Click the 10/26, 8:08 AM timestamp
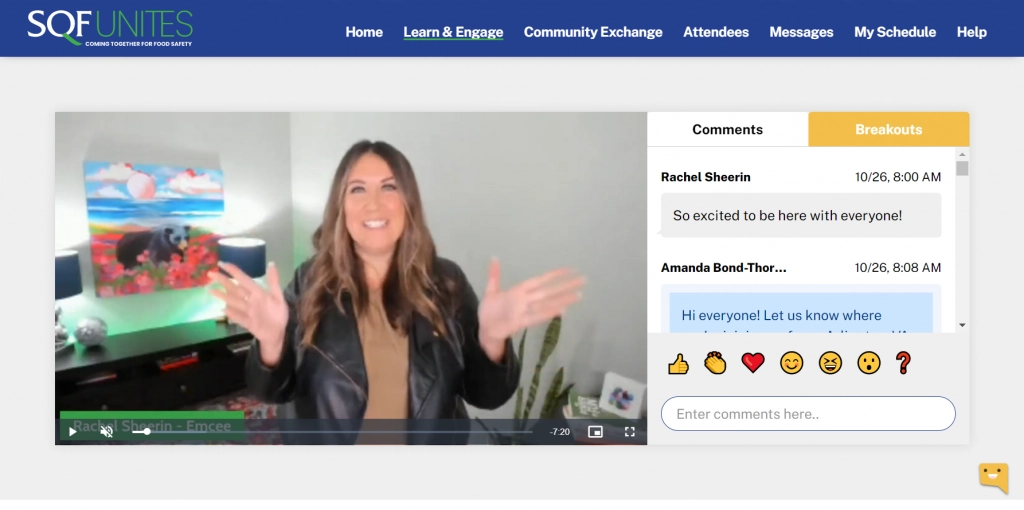Viewport: 1024px width, 510px height. (x=898, y=268)
